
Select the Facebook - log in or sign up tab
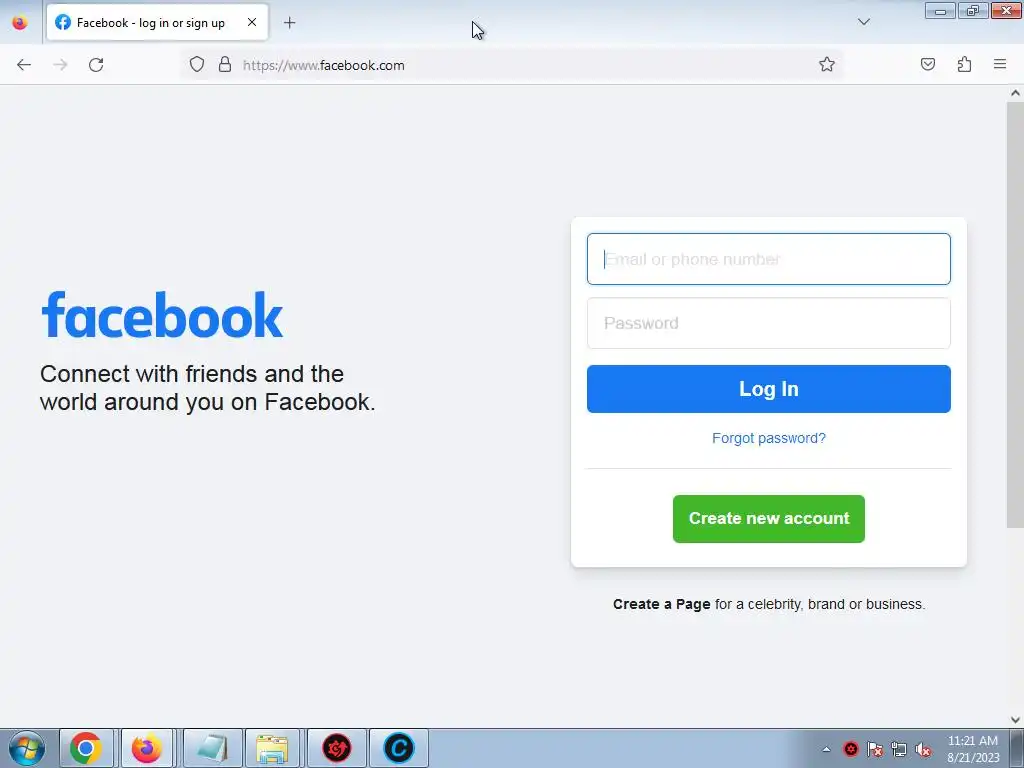coord(157,22)
